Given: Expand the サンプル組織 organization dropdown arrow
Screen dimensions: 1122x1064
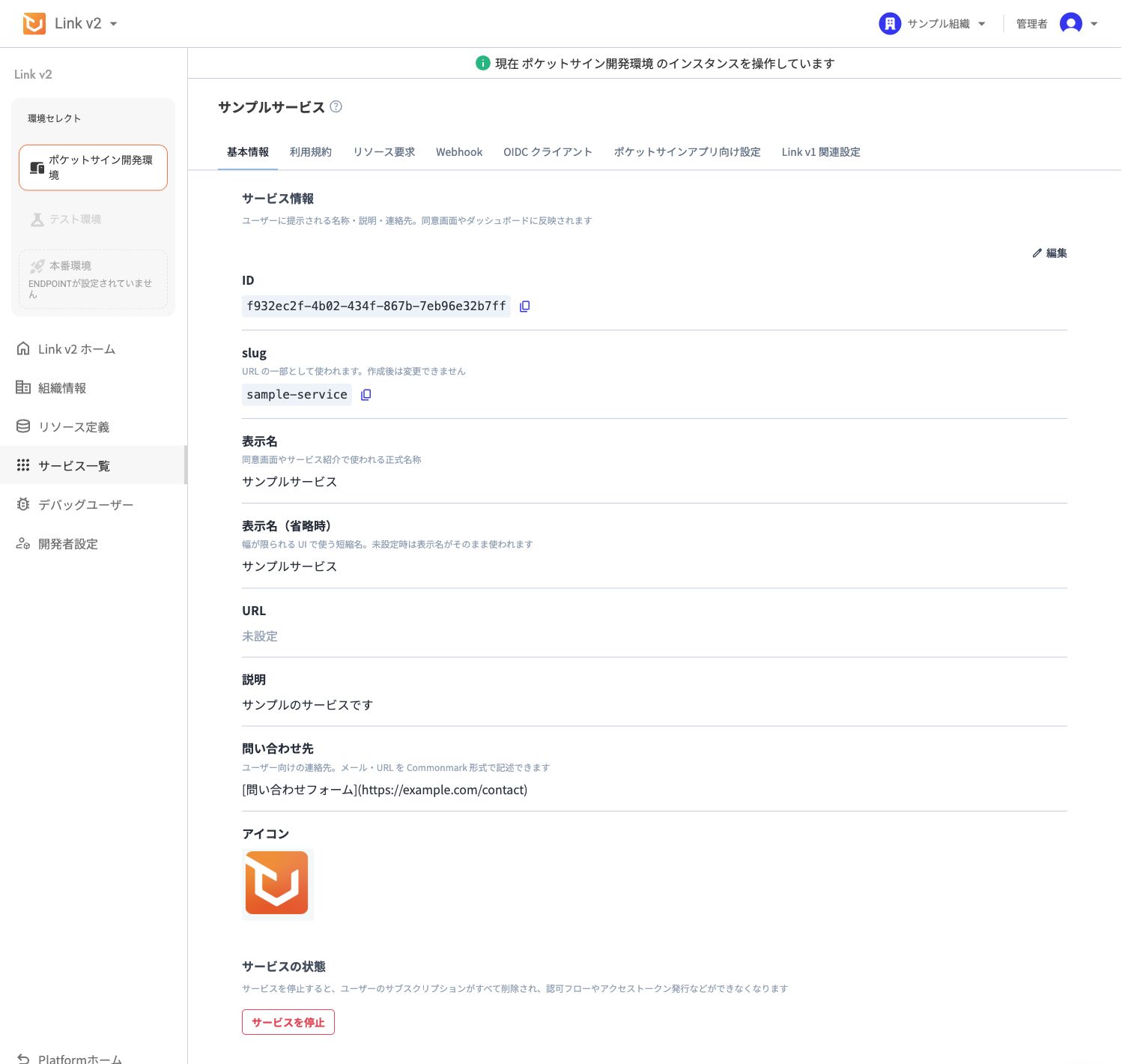Looking at the screenshot, I should click(982, 24).
